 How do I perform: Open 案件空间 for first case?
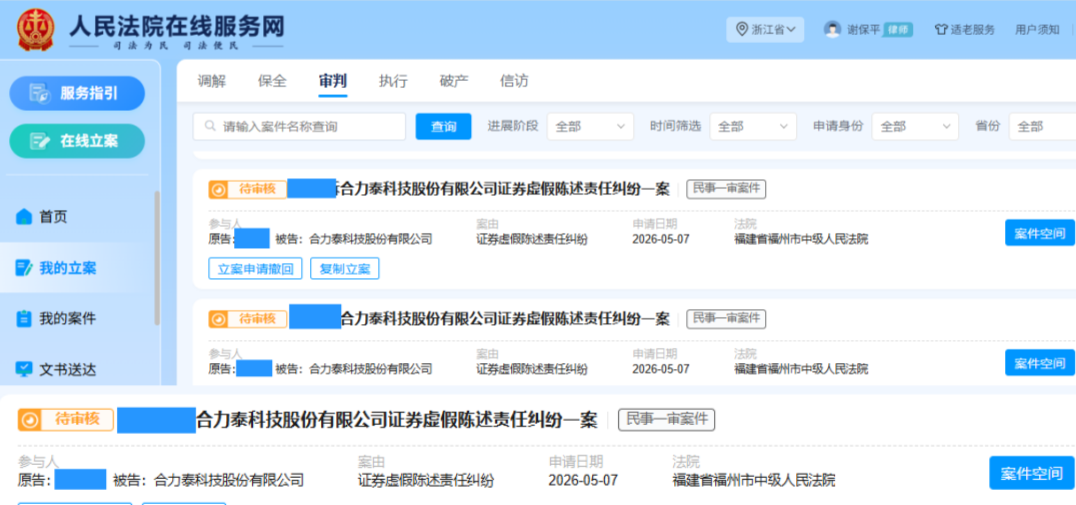pyautogui.click(x=1040, y=232)
